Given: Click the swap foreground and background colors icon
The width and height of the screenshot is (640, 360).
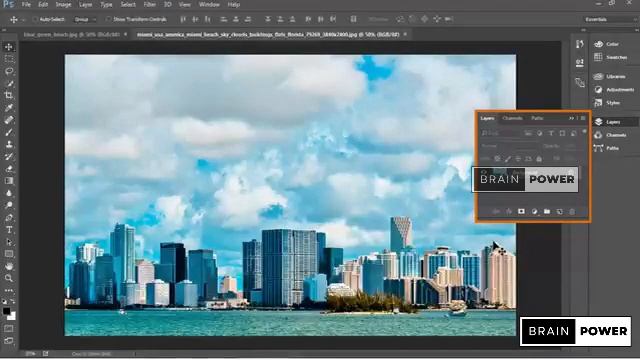Looking at the screenshot, I should (13, 302).
